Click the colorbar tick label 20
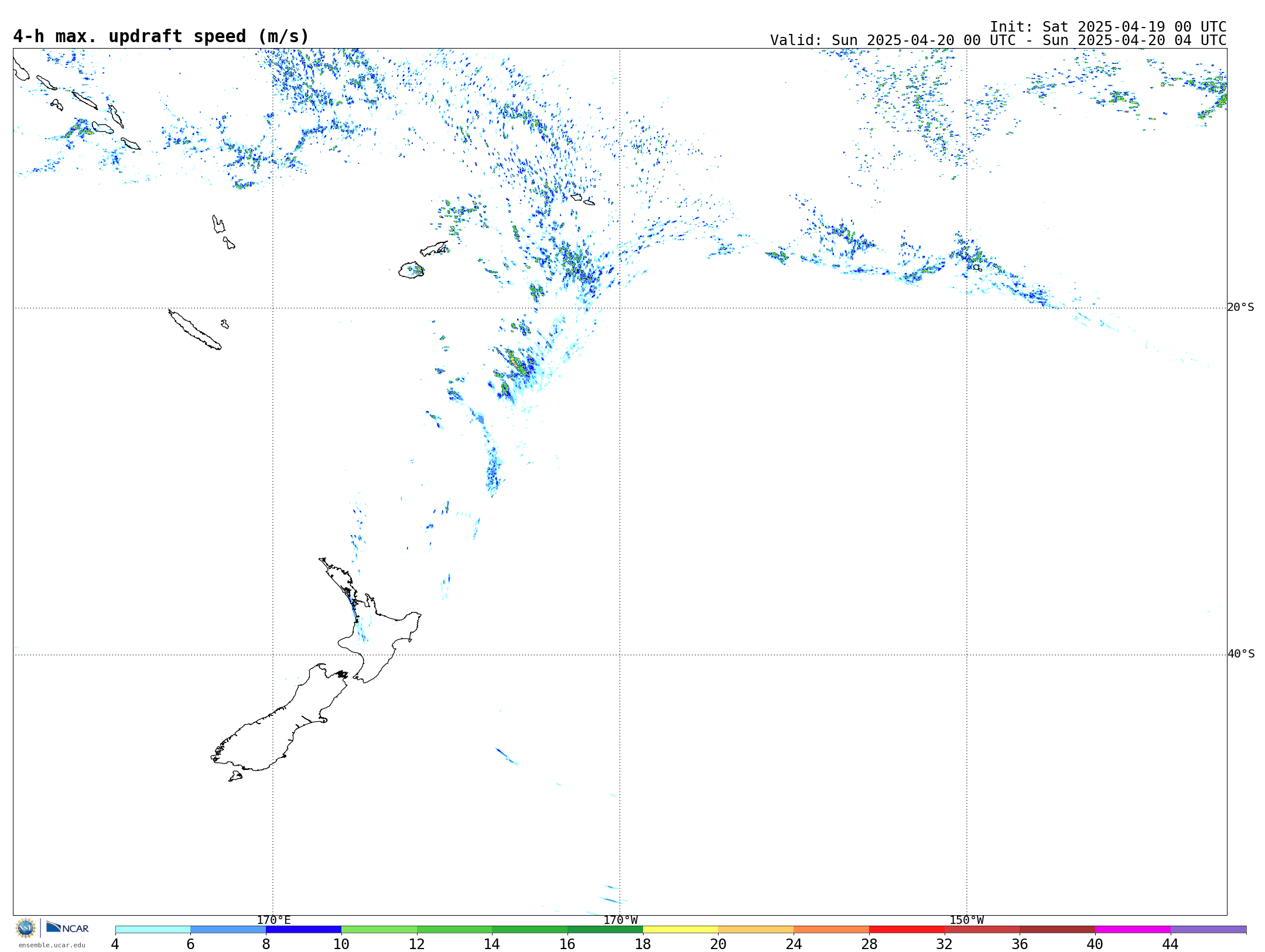1265x952 pixels. click(719, 944)
